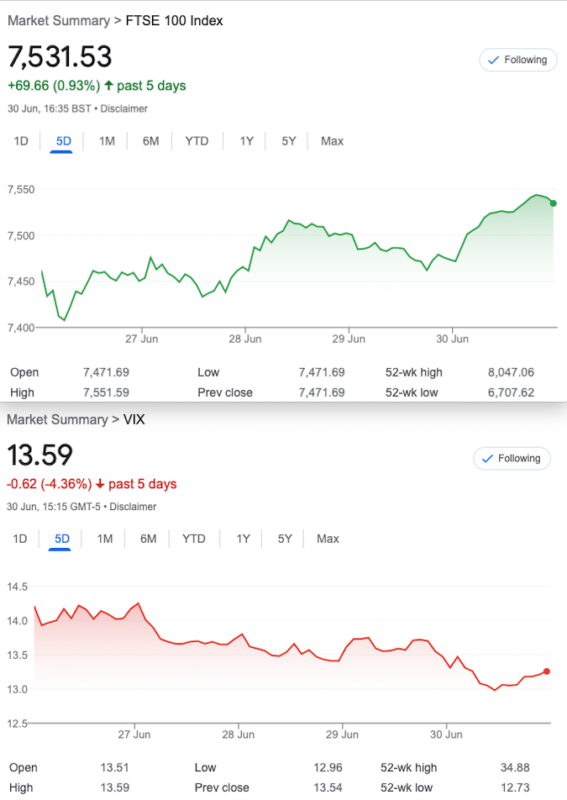Viewport: 567px width, 800px height.
Task: Click FTSE 52-wk high value 8,047.06
Action: pyautogui.click(x=511, y=372)
